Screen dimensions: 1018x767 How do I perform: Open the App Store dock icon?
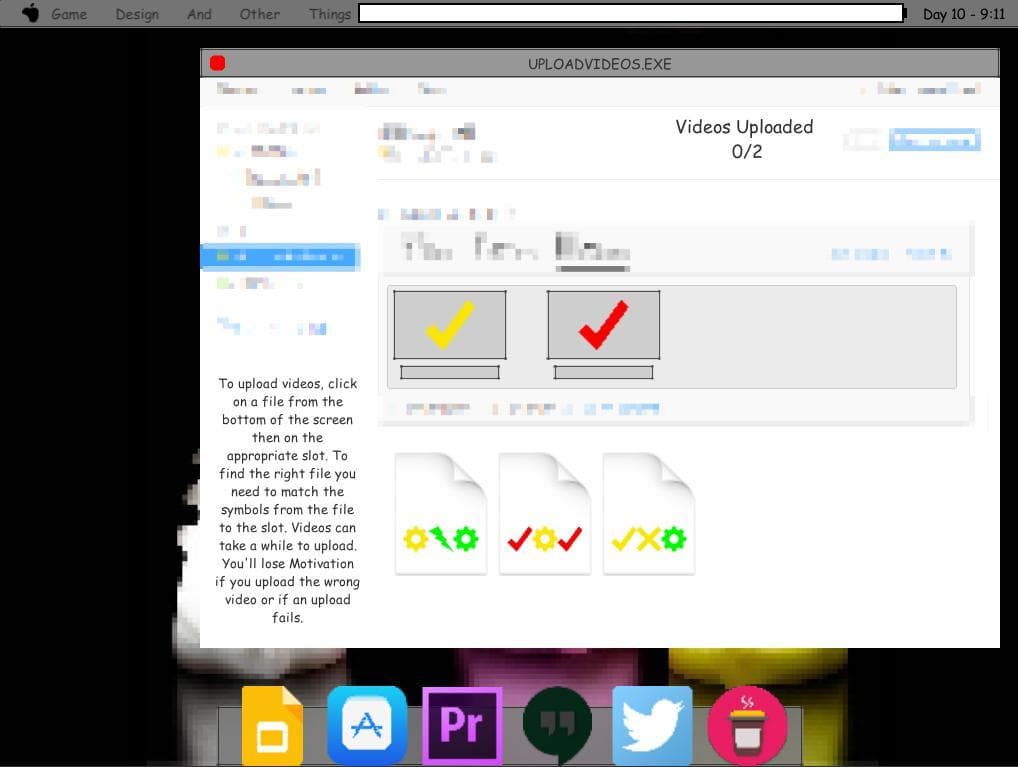point(367,725)
